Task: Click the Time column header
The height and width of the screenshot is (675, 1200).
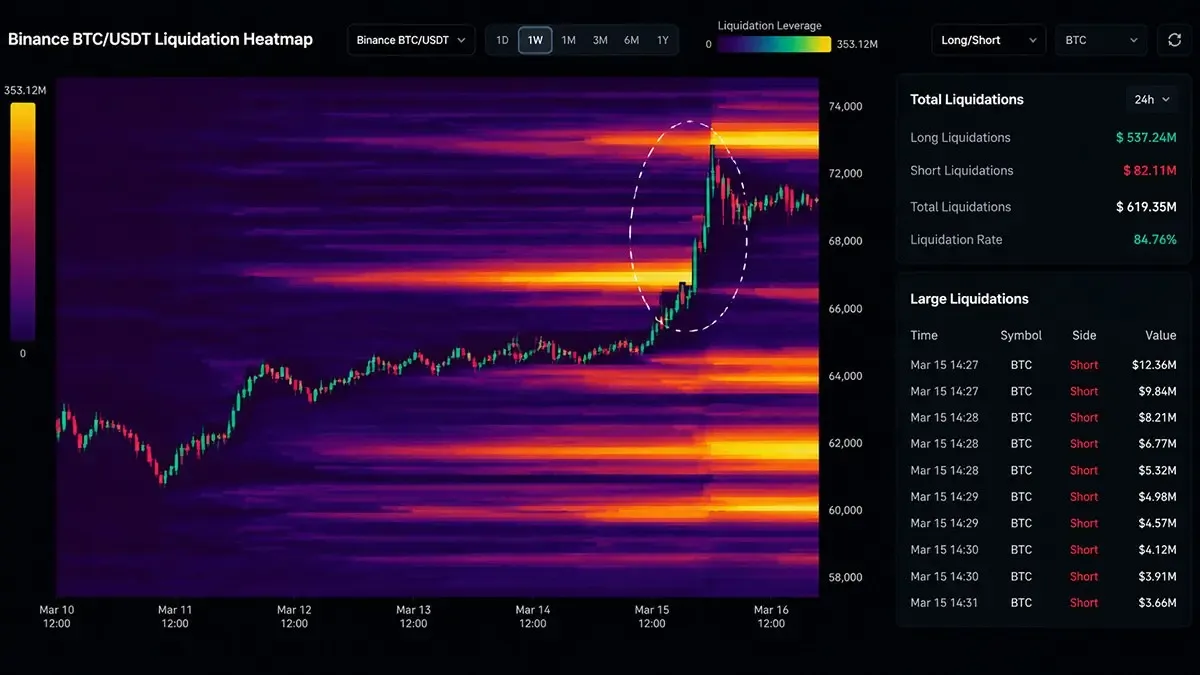Action: (924, 335)
